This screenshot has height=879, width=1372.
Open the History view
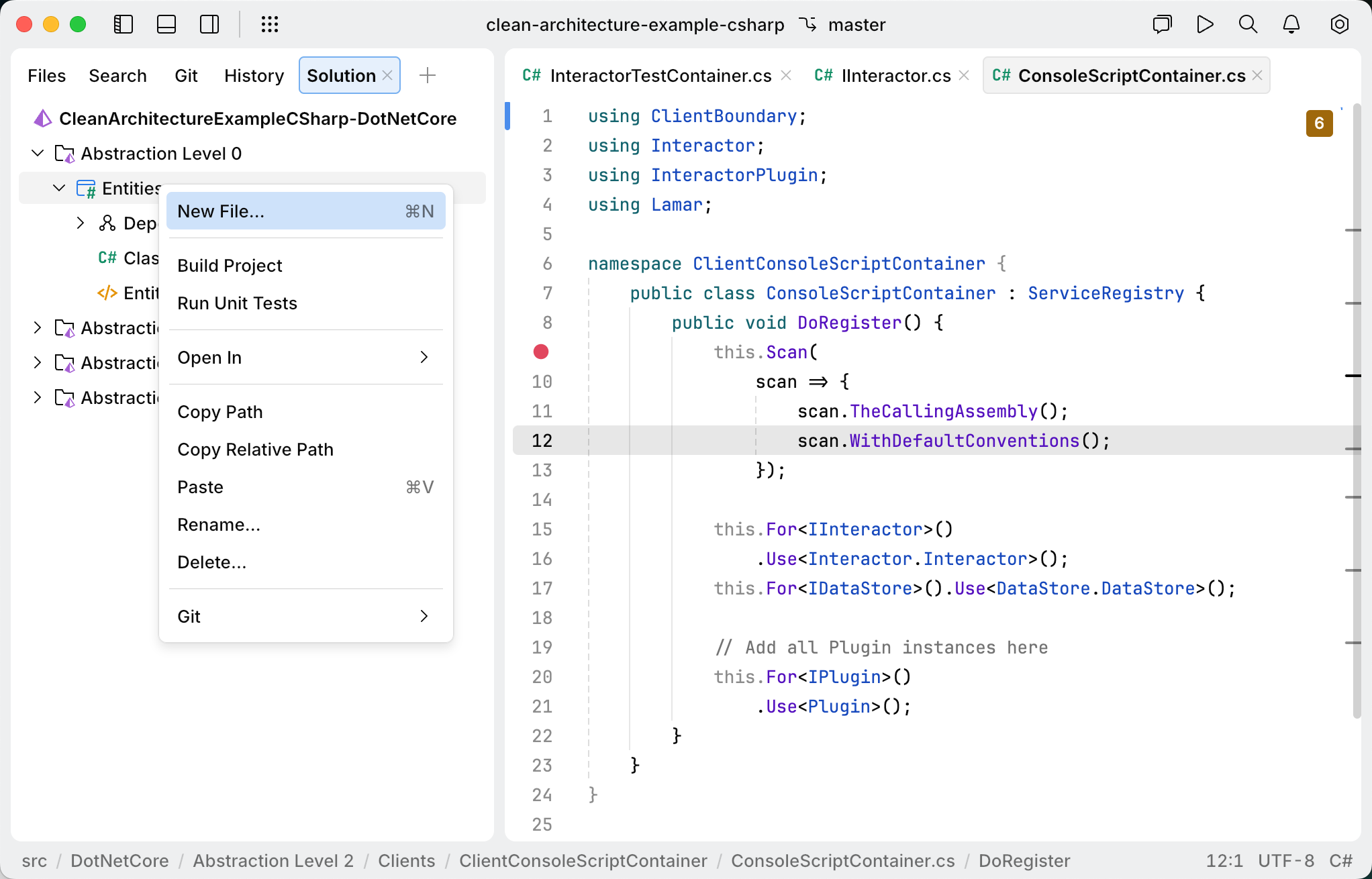coord(254,75)
